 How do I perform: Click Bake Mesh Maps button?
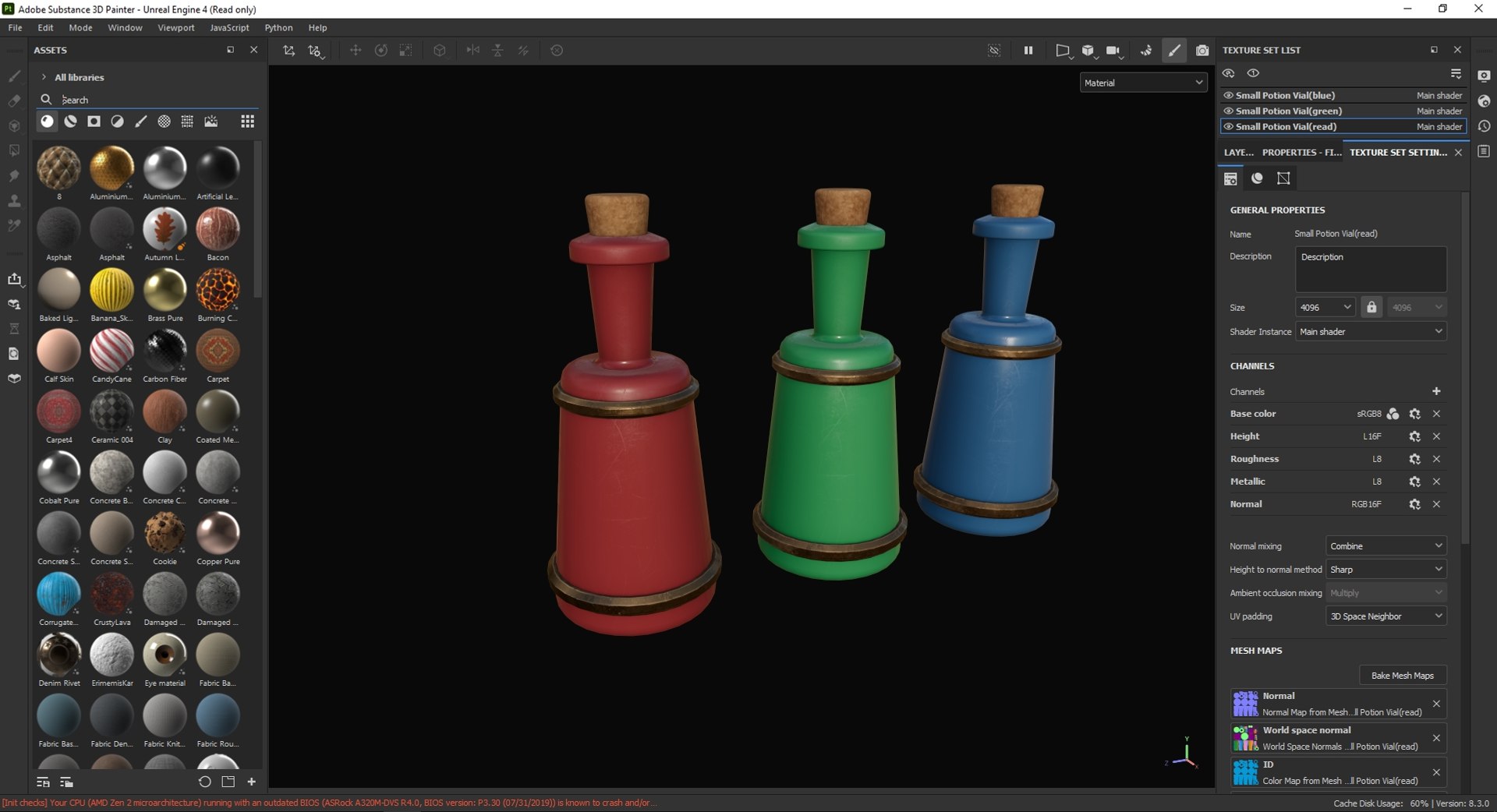1403,676
